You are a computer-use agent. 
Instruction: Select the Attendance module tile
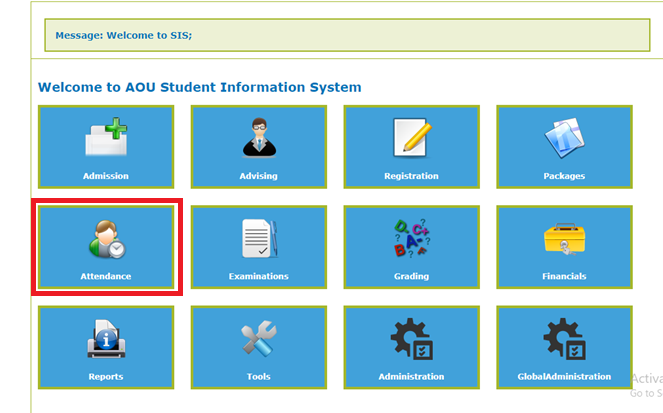(x=106, y=247)
